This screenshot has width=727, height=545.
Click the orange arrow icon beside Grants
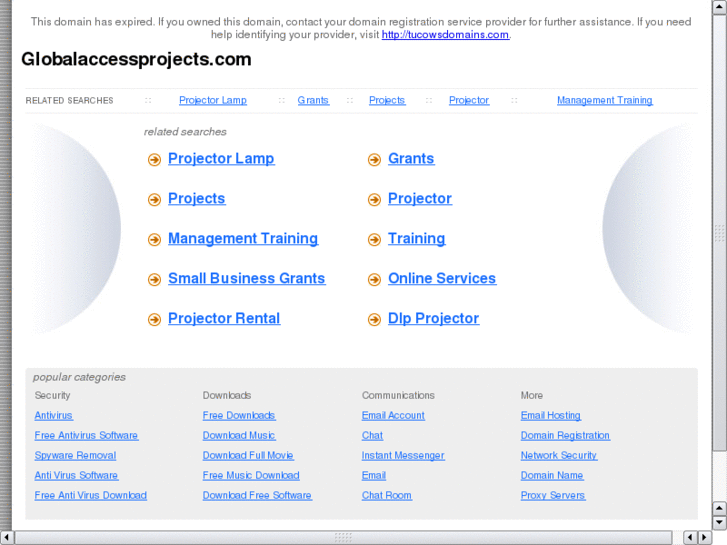[374, 160]
